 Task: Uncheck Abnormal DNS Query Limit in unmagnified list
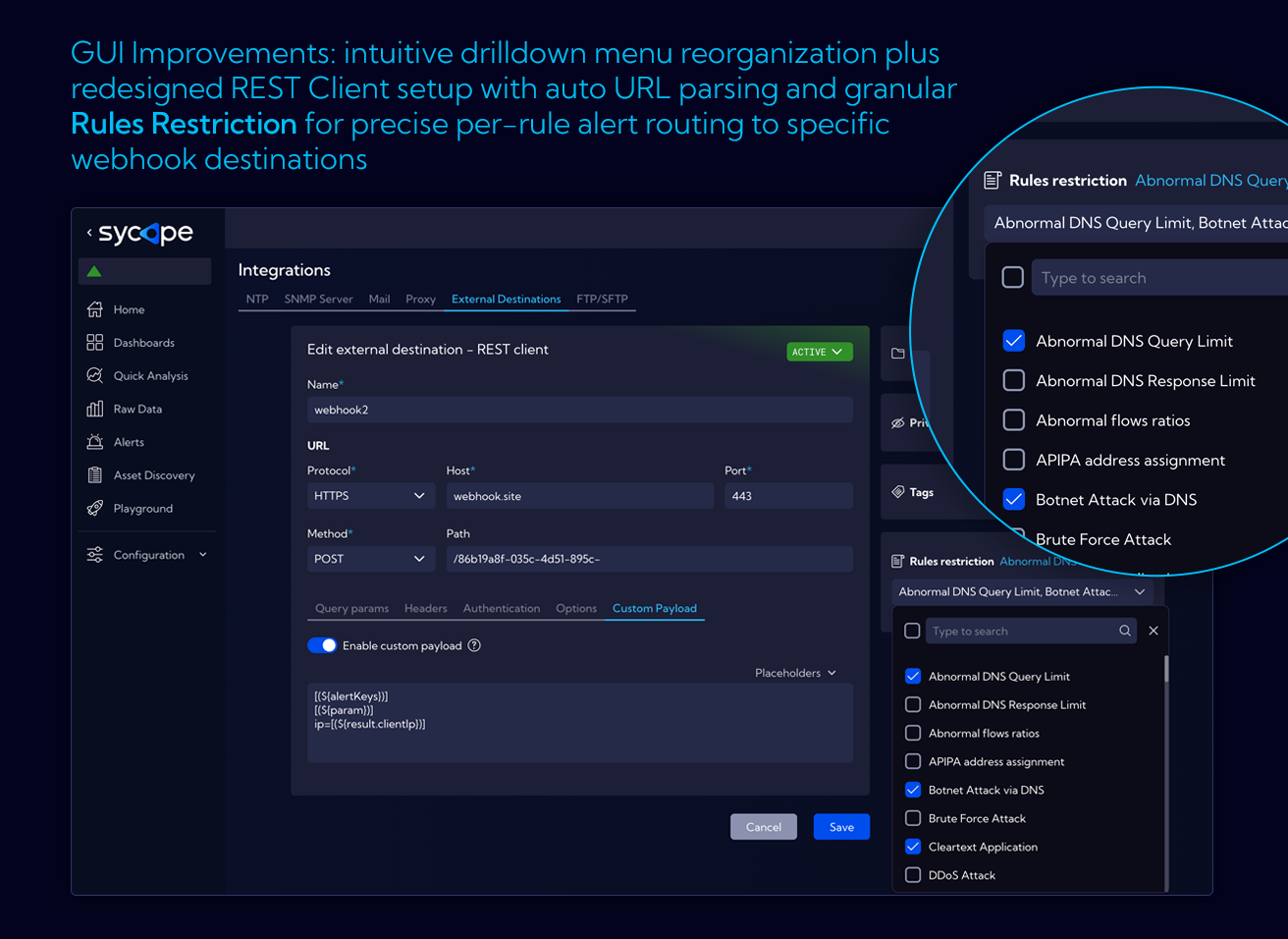913,676
